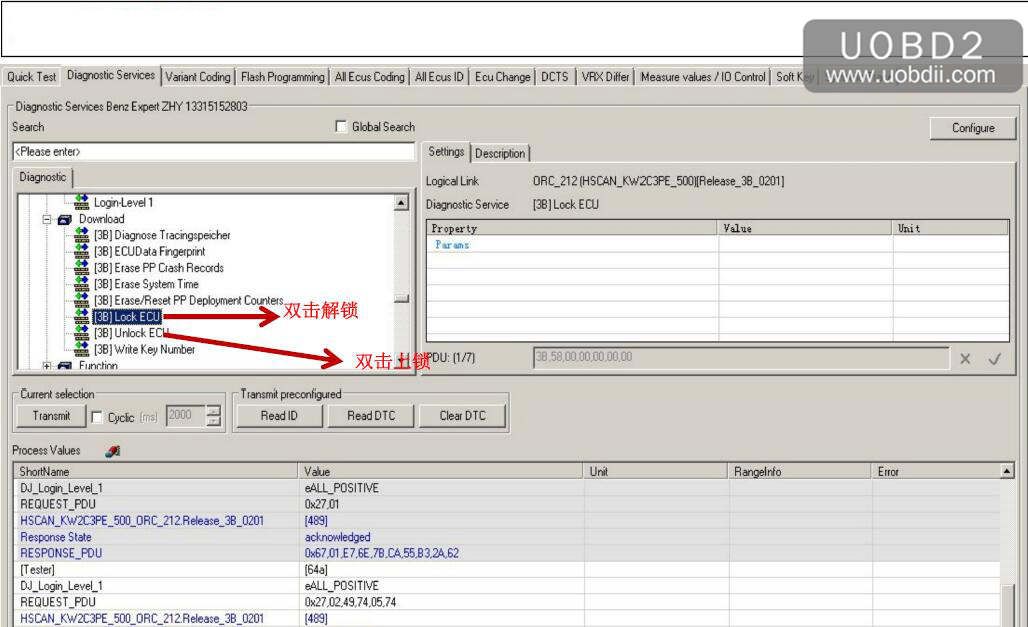Image resolution: width=1028 pixels, height=627 pixels.
Task: Click the Diagnose Tracingspeicher service icon
Action: click(81, 234)
